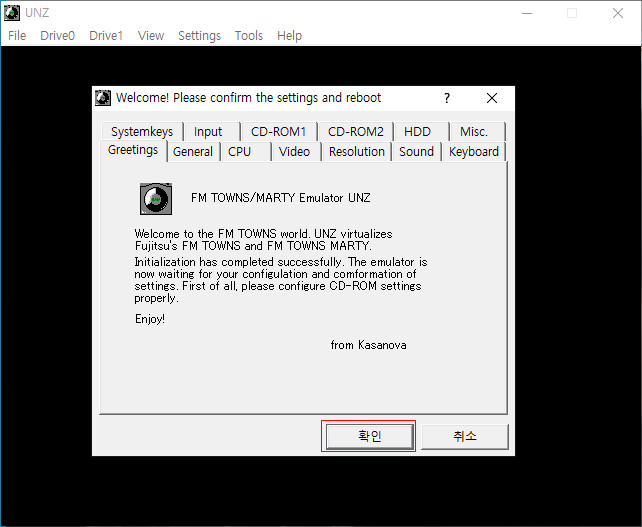Switch to the Systemkeys tab
Viewport: 642px width, 527px height.
[142, 131]
